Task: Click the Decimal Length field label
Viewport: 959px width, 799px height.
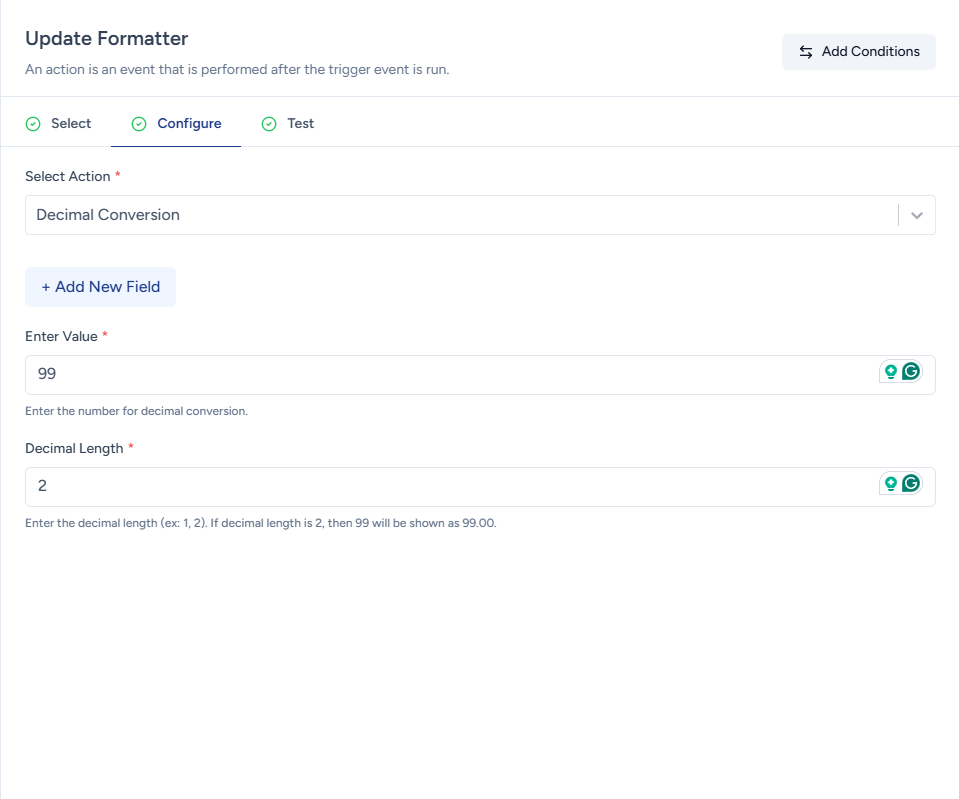Action: coord(74,449)
